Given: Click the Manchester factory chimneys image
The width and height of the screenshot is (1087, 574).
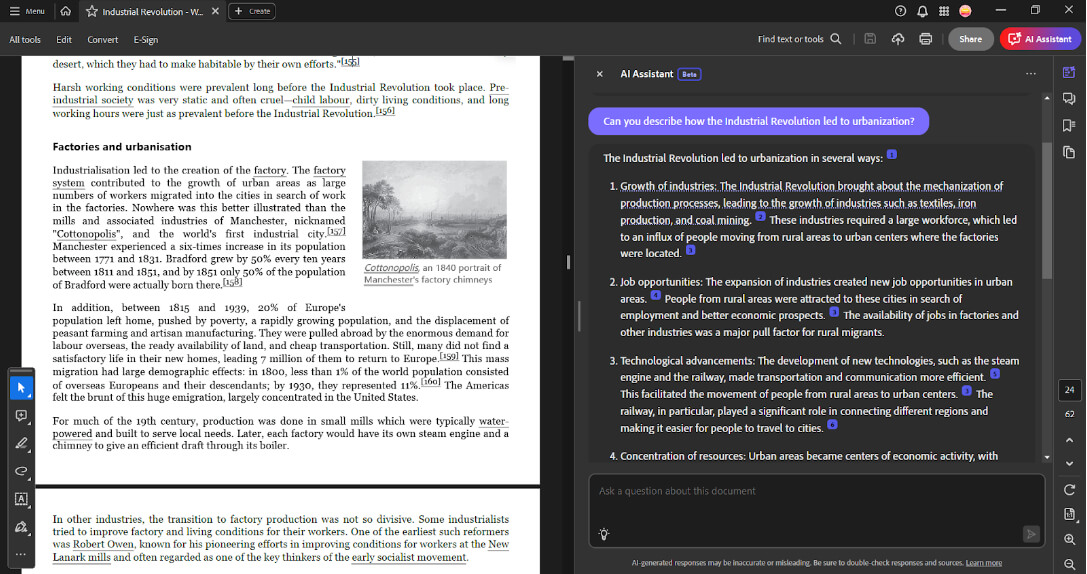Looking at the screenshot, I should [x=435, y=210].
